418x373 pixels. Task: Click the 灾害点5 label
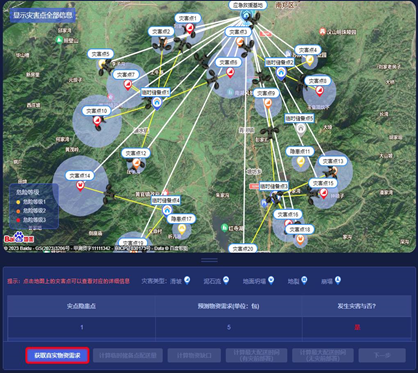click(x=101, y=54)
